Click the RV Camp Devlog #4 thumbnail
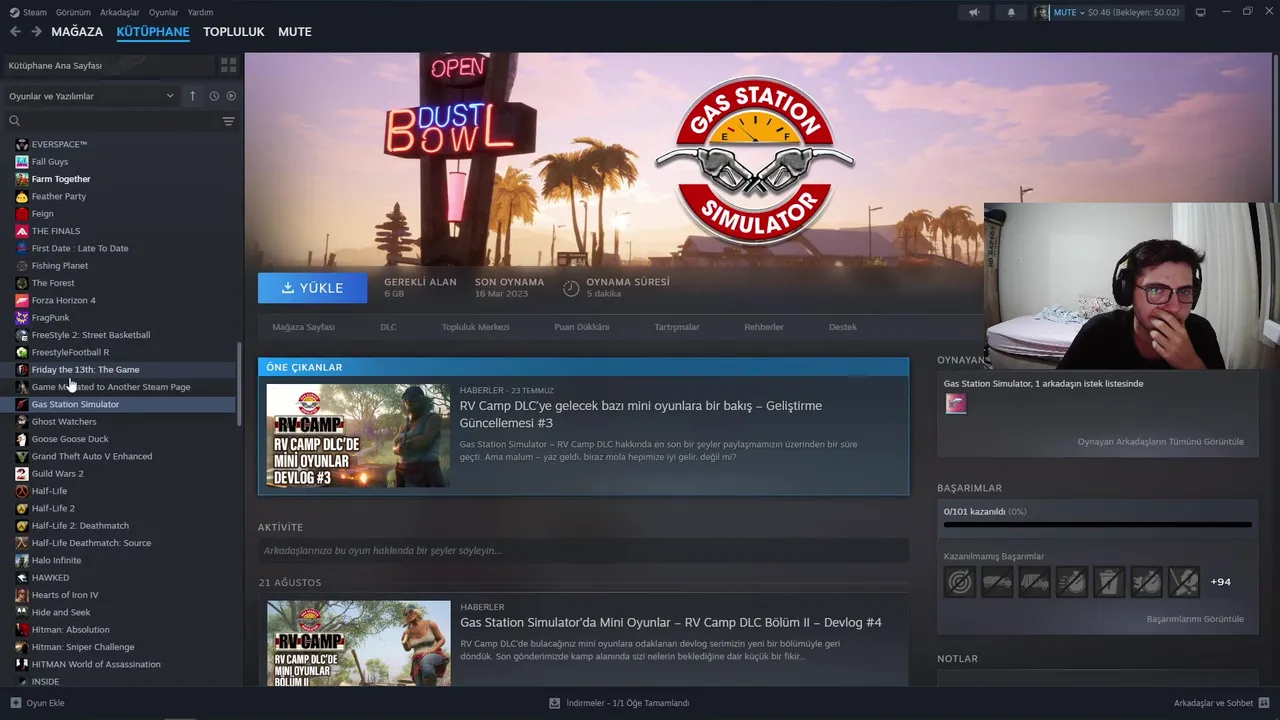 [x=358, y=643]
